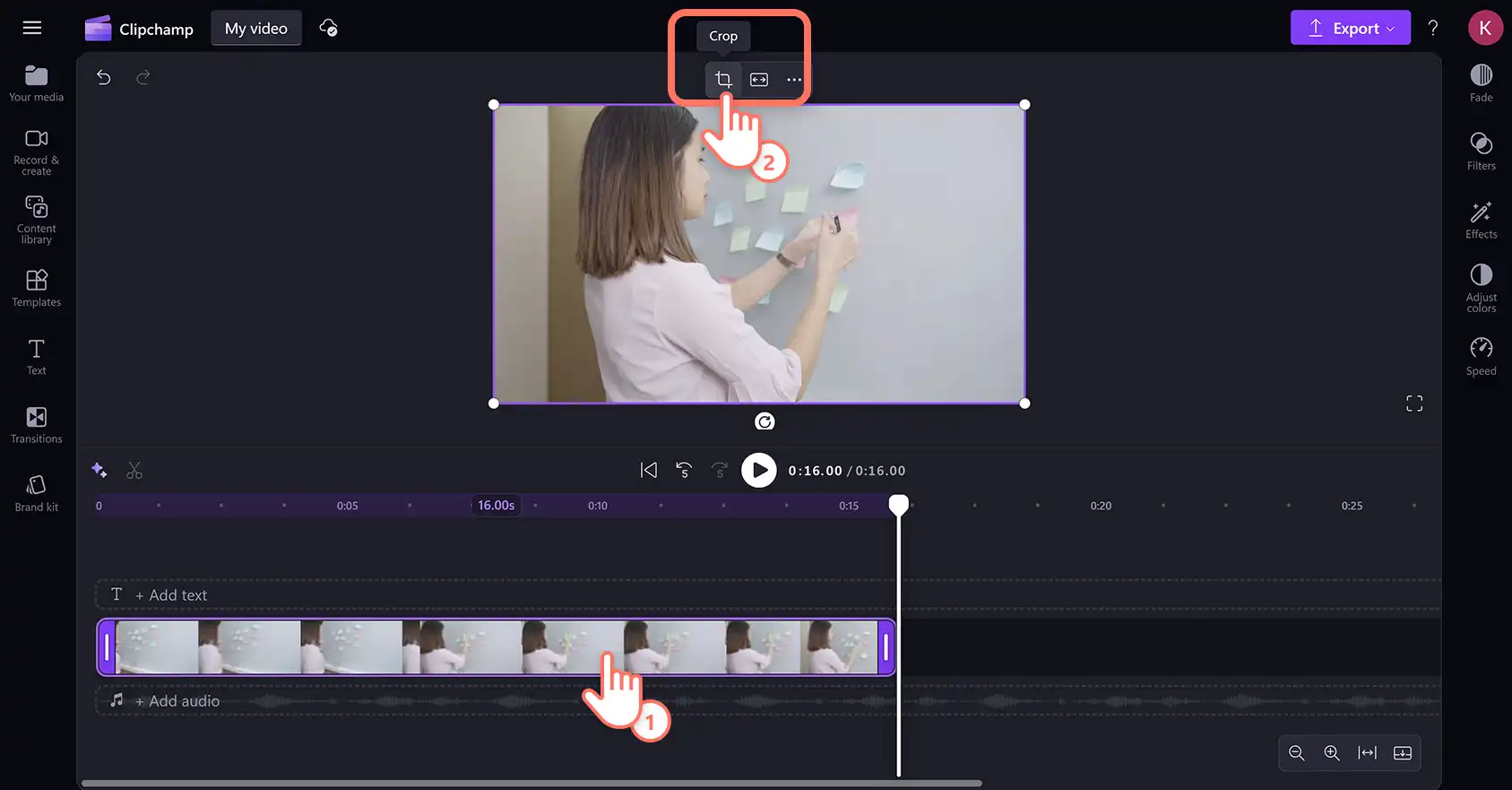Undo the last action
This screenshot has height=790, width=1512.
point(104,77)
